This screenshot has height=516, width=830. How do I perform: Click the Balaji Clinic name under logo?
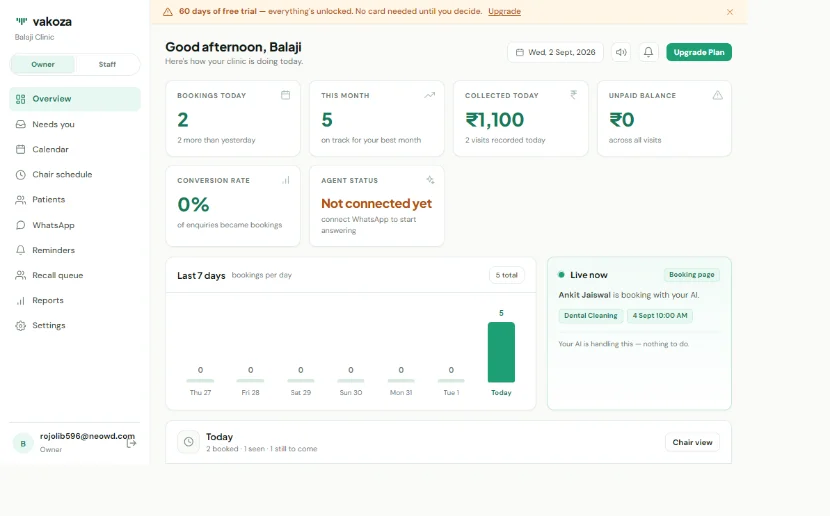(34, 37)
